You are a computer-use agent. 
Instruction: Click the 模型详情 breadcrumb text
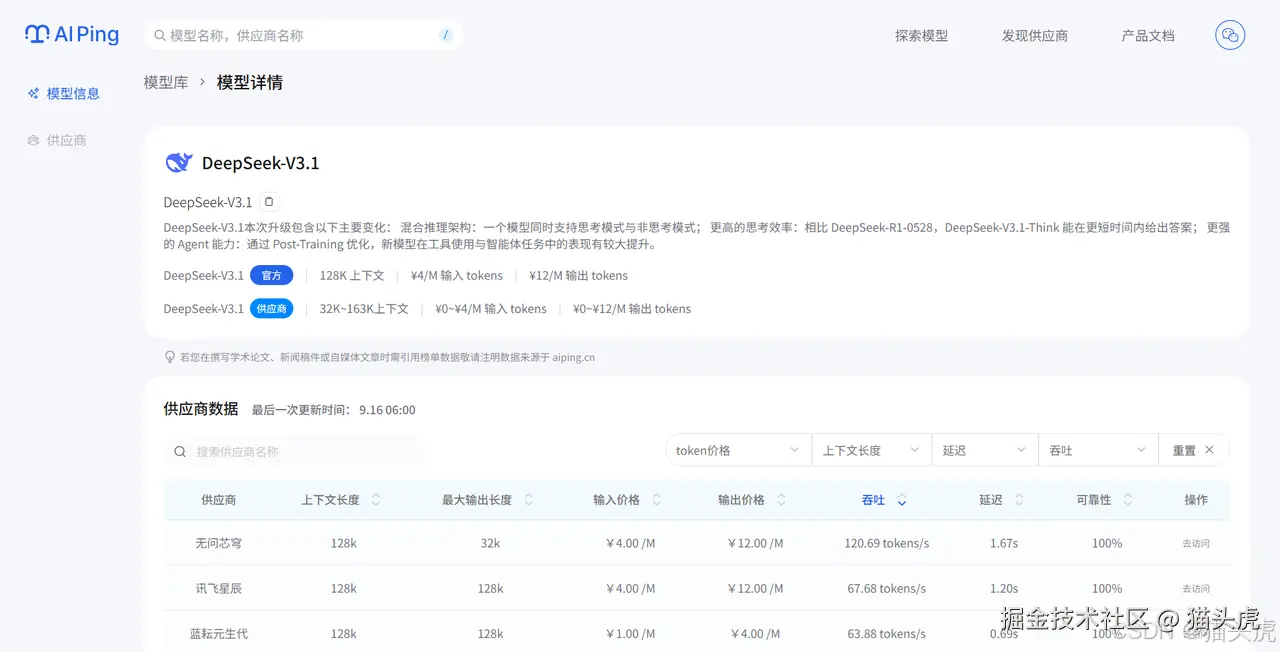tap(250, 83)
